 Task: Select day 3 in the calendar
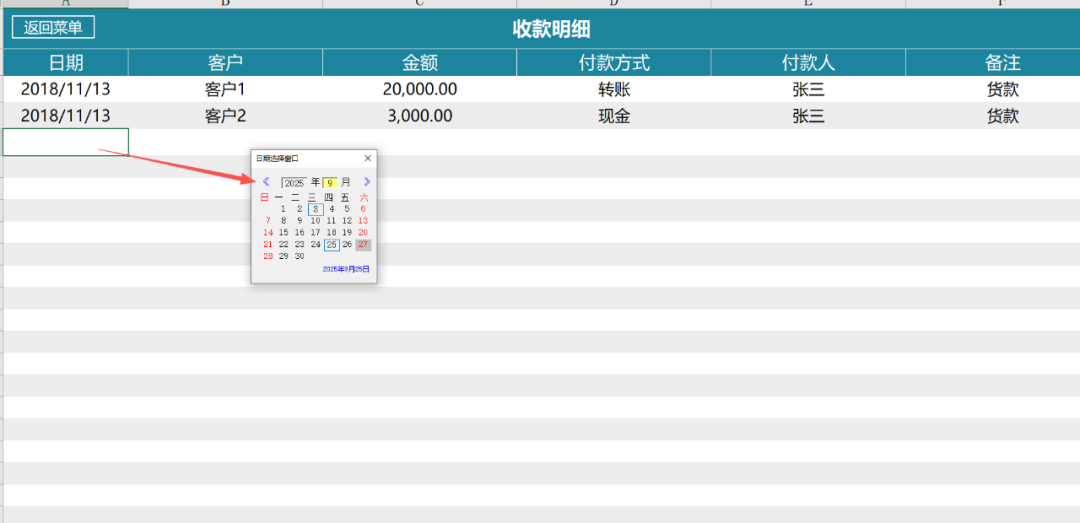315,209
